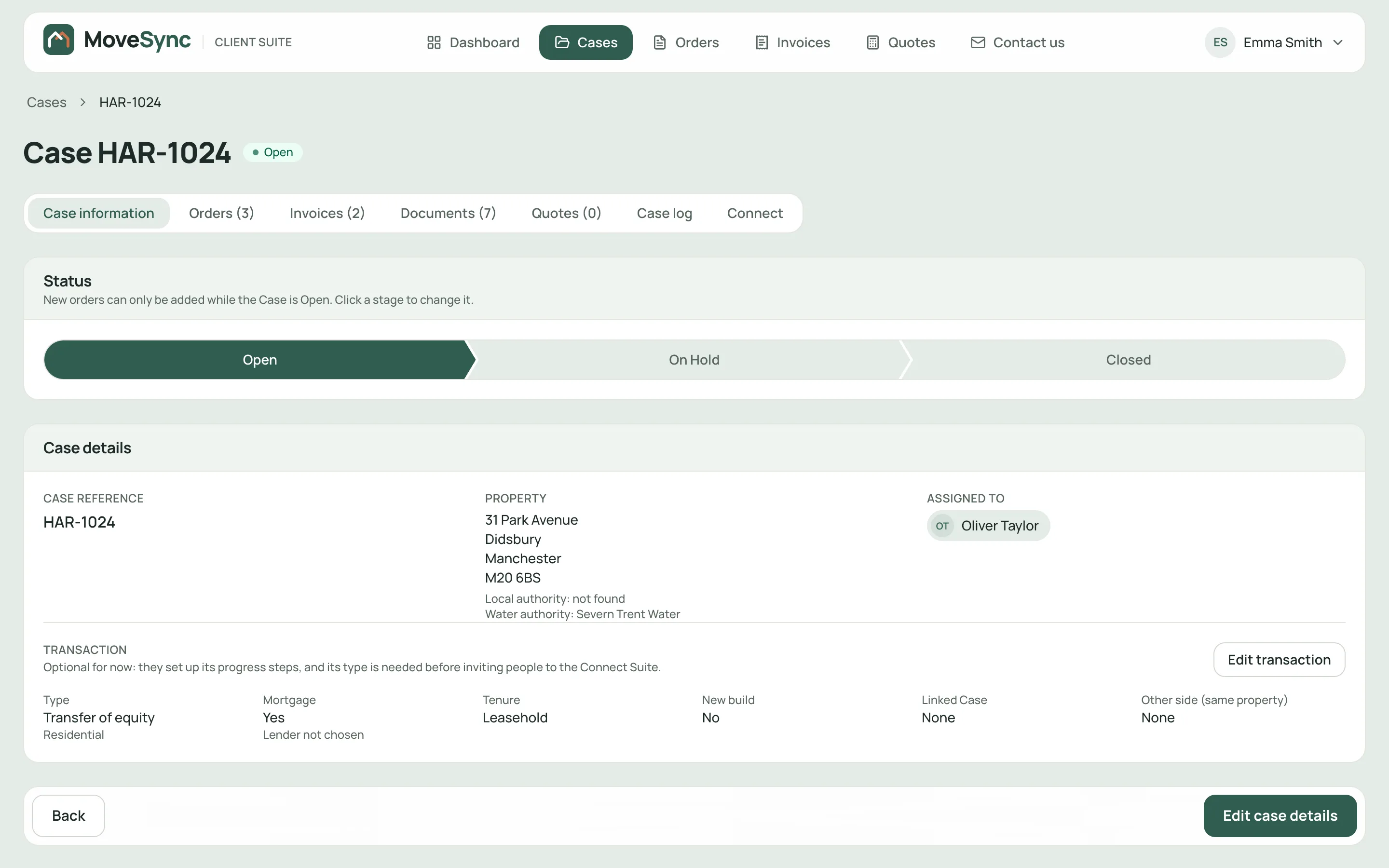The width and height of the screenshot is (1389, 868).
Task: Click the Orders document icon
Action: coord(659,42)
